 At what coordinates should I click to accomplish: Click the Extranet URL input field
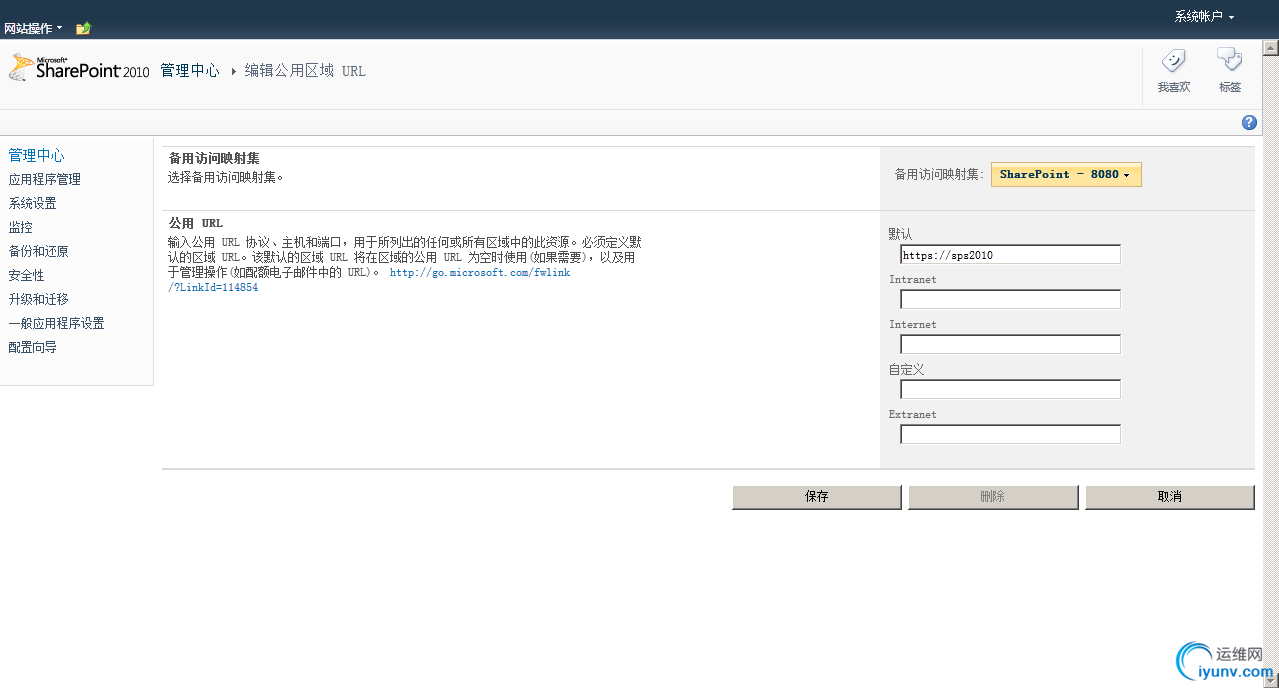[1010, 434]
